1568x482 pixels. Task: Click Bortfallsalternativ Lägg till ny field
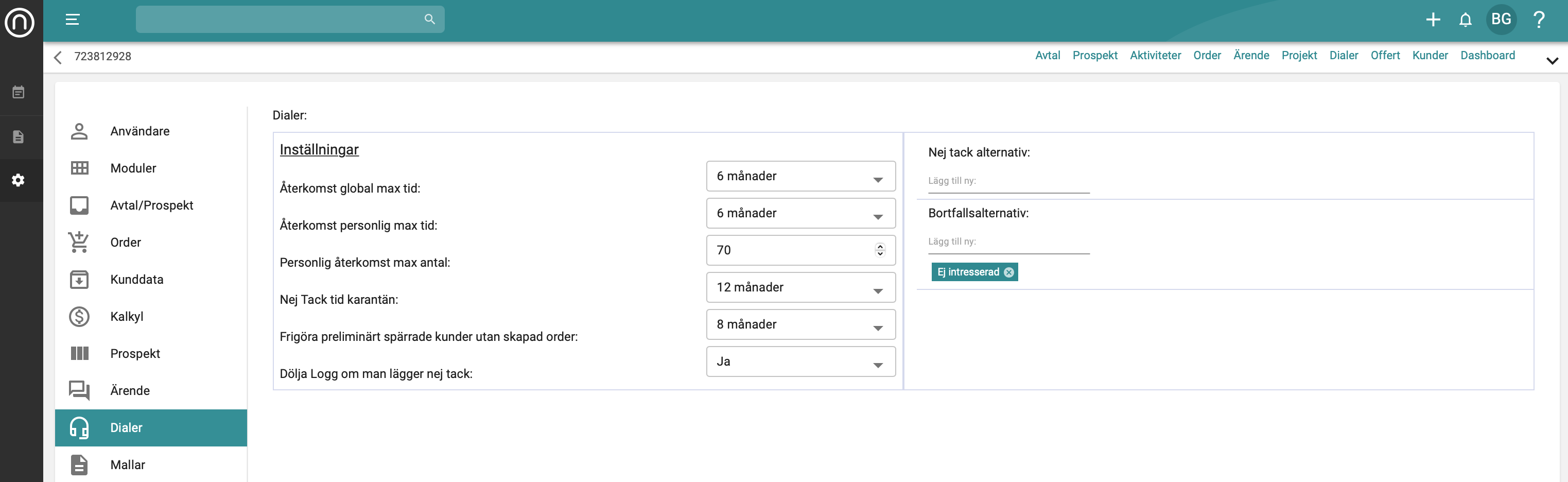click(x=1008, y=242)
